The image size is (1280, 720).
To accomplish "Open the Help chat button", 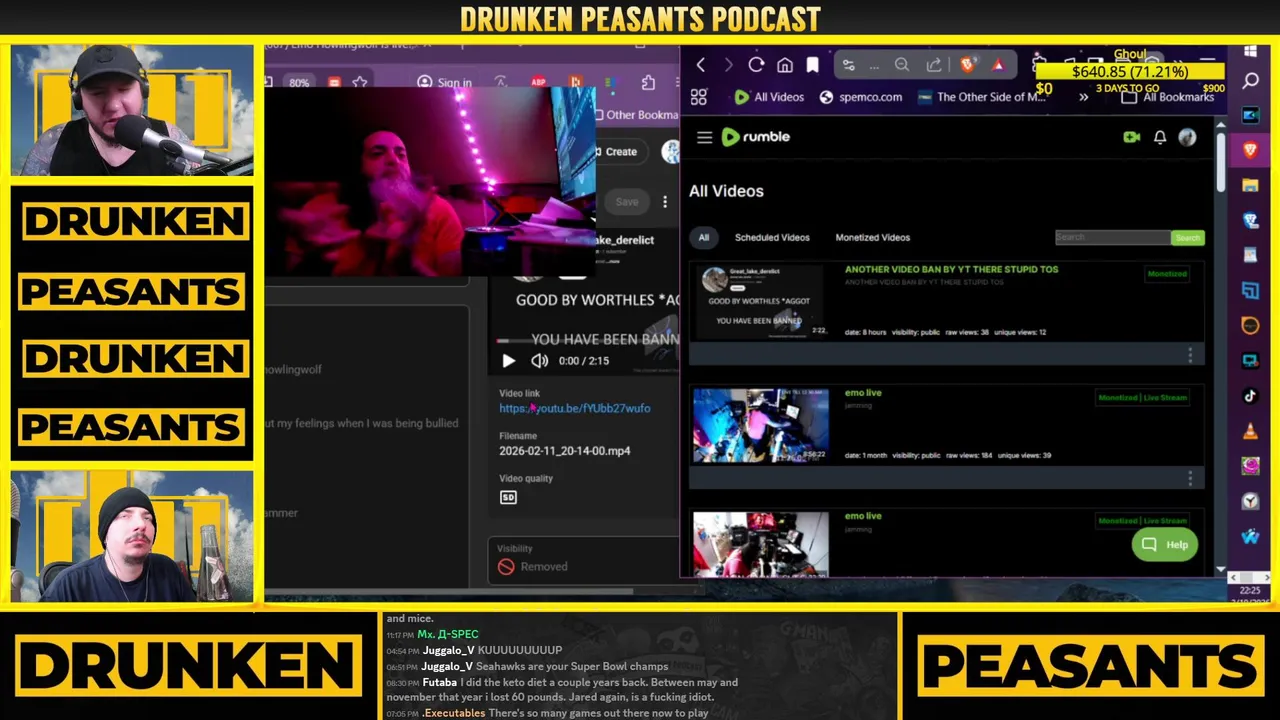I will 1165,545.
